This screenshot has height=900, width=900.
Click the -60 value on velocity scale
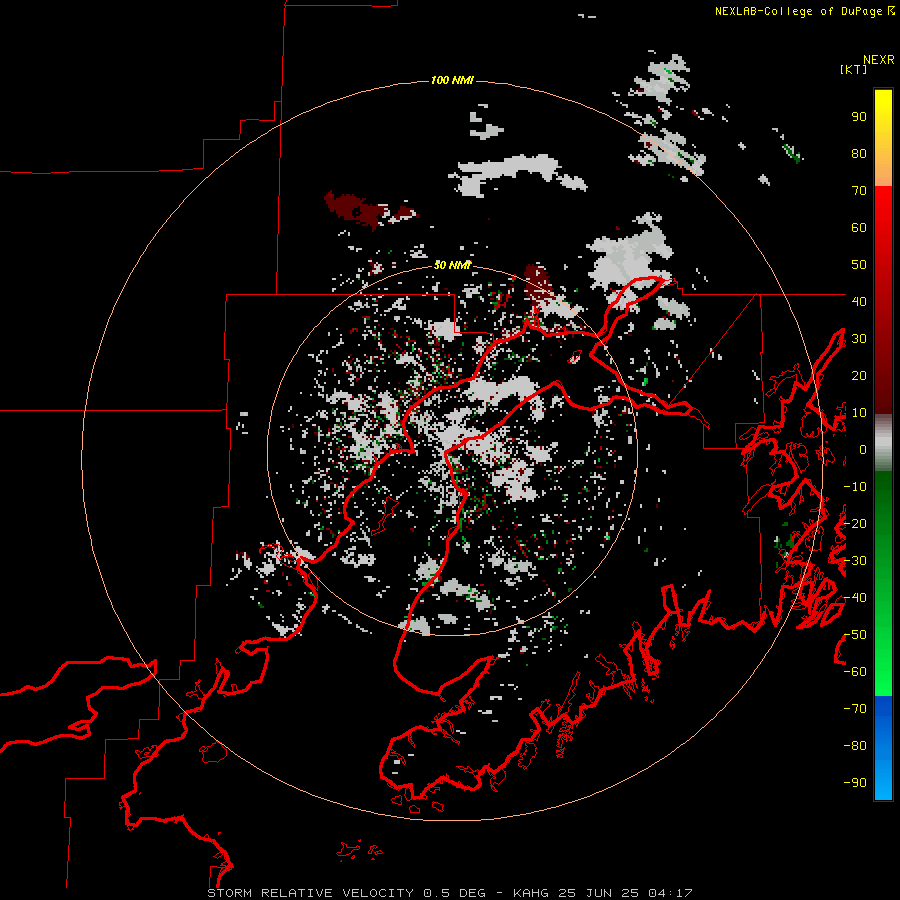pos(855,672)
